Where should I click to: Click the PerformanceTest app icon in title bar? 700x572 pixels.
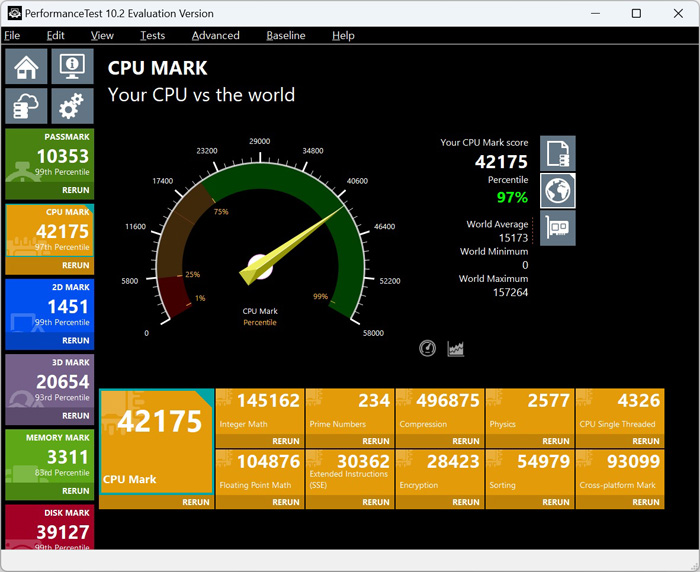coord(14,13)
